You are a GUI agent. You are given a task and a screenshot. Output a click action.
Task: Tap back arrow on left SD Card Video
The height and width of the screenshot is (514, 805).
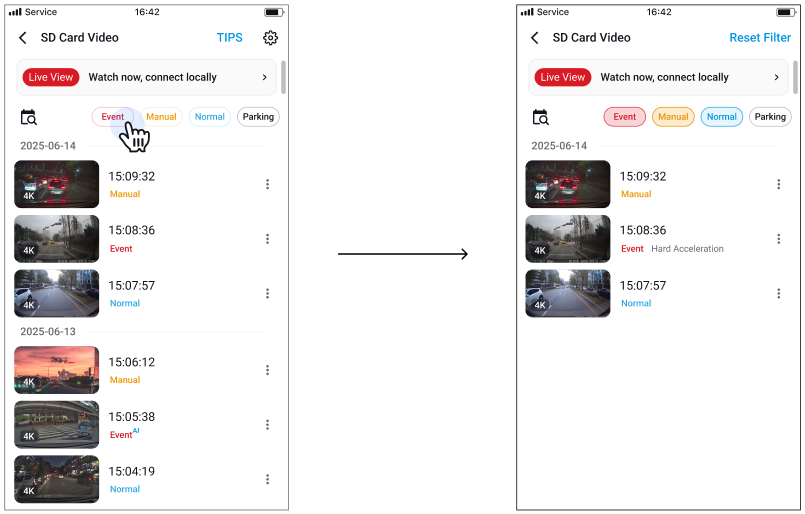click(x=23, y=37)
